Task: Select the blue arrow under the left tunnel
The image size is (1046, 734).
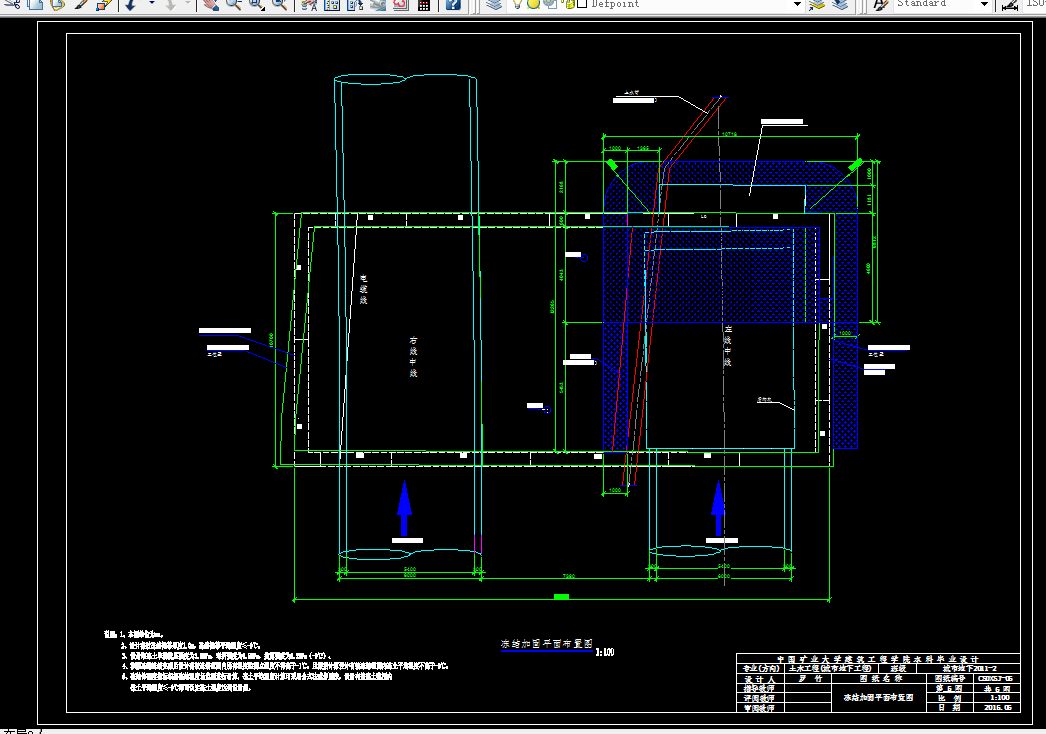Action: point(404,508)
